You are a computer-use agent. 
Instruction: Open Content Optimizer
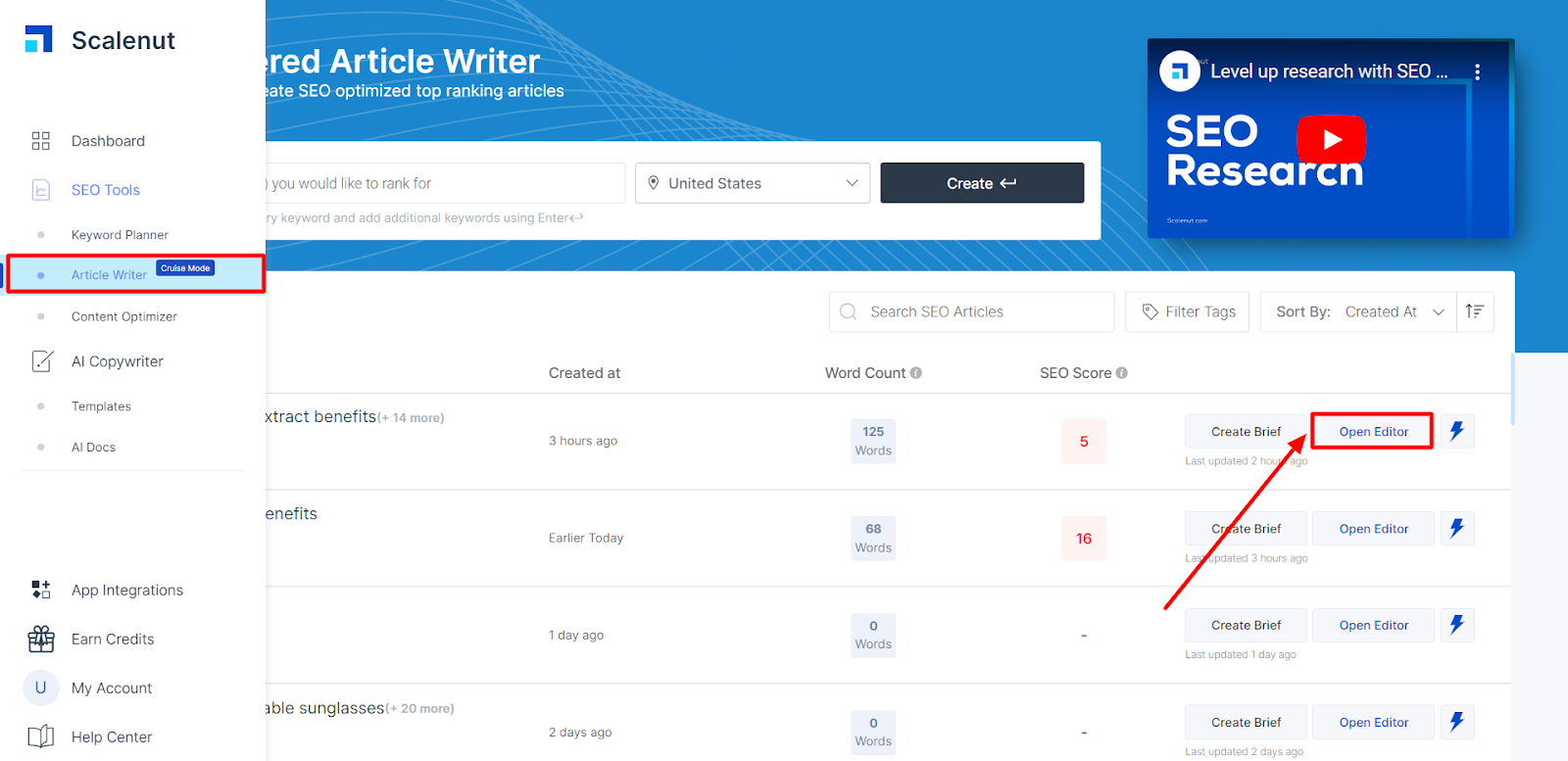pyautogui.click(x=124, y=316)
